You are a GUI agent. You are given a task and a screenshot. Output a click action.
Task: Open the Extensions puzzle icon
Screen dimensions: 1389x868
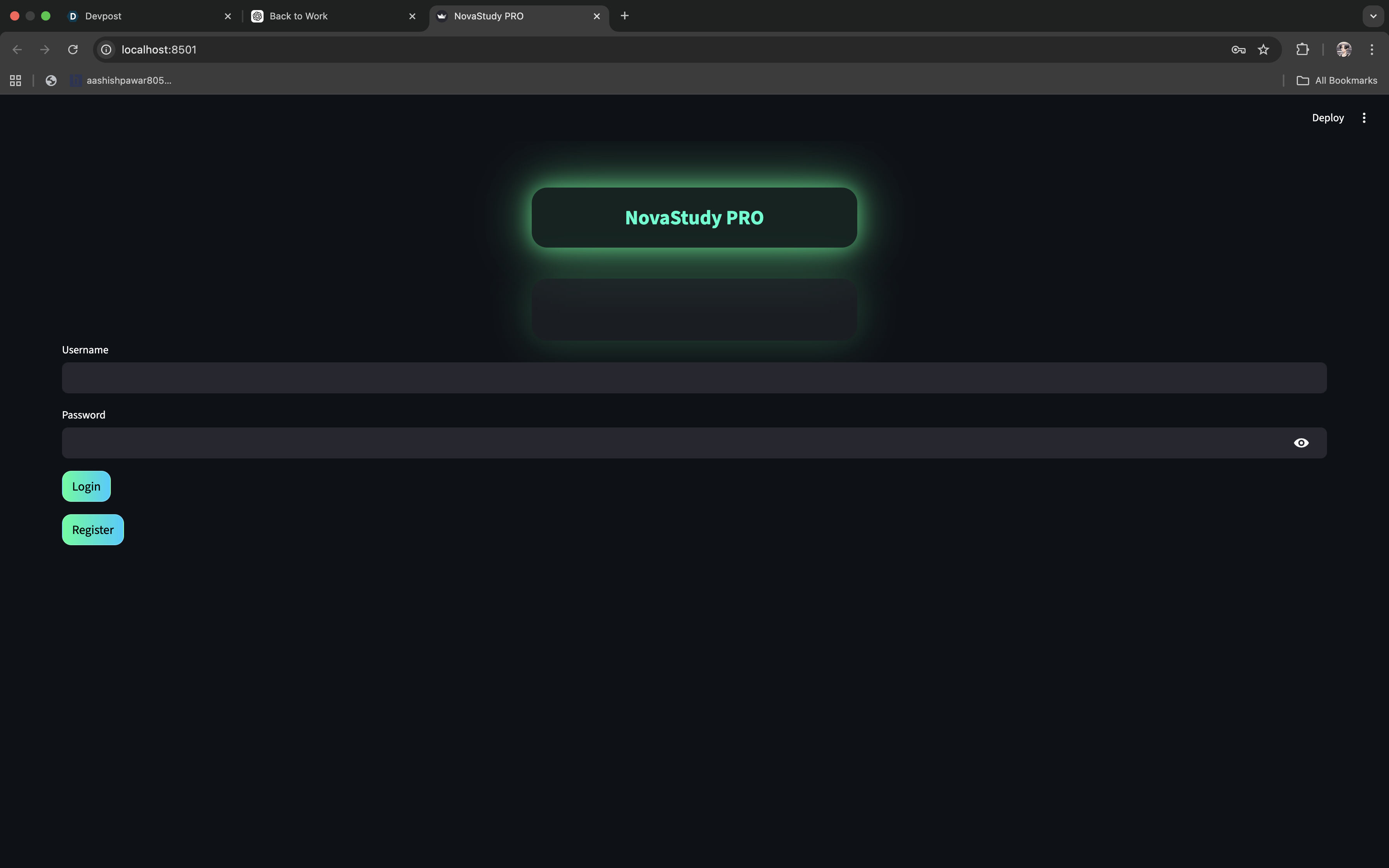click(x=1302, y=50)
